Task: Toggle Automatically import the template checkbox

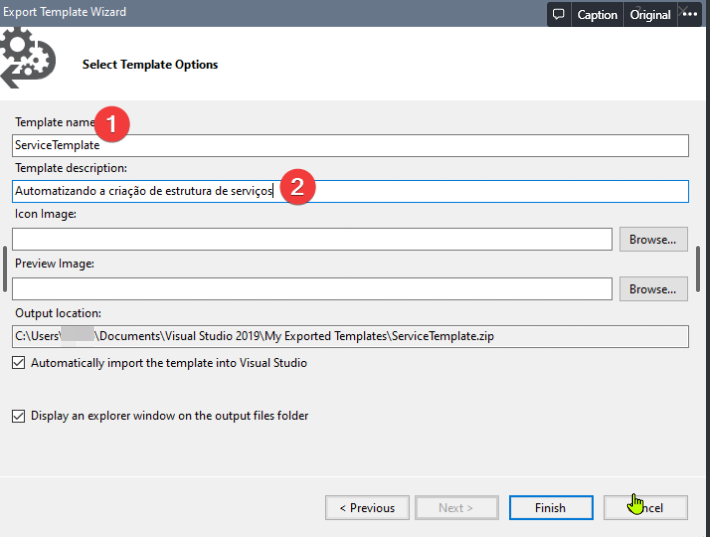Action: pyautogui.click(x=19, y=363)
